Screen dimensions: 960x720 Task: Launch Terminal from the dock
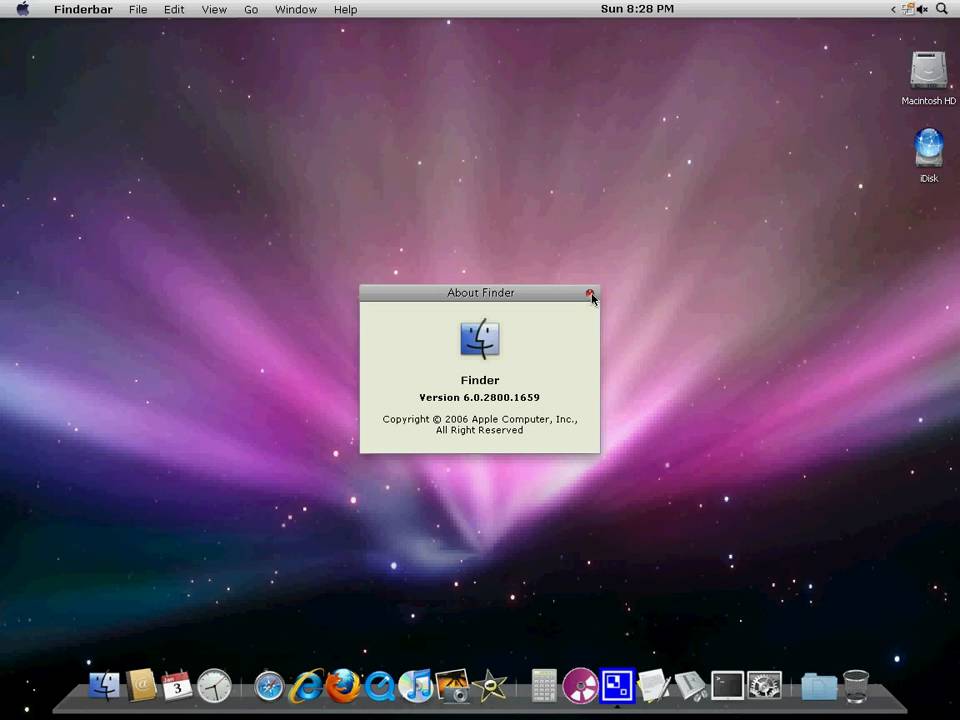727,685
